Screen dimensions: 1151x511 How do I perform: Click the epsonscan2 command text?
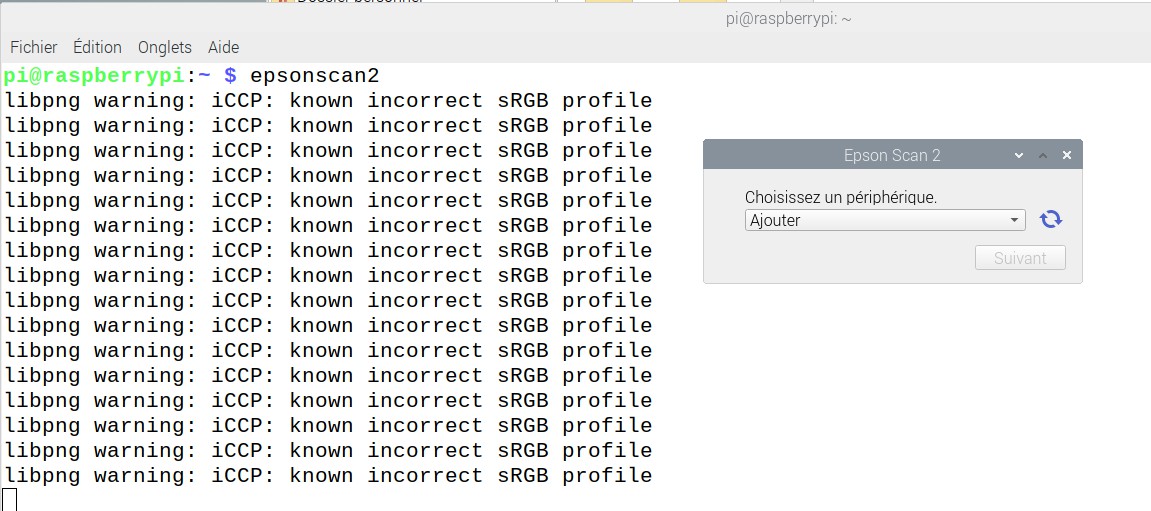[x=314, y=76]
